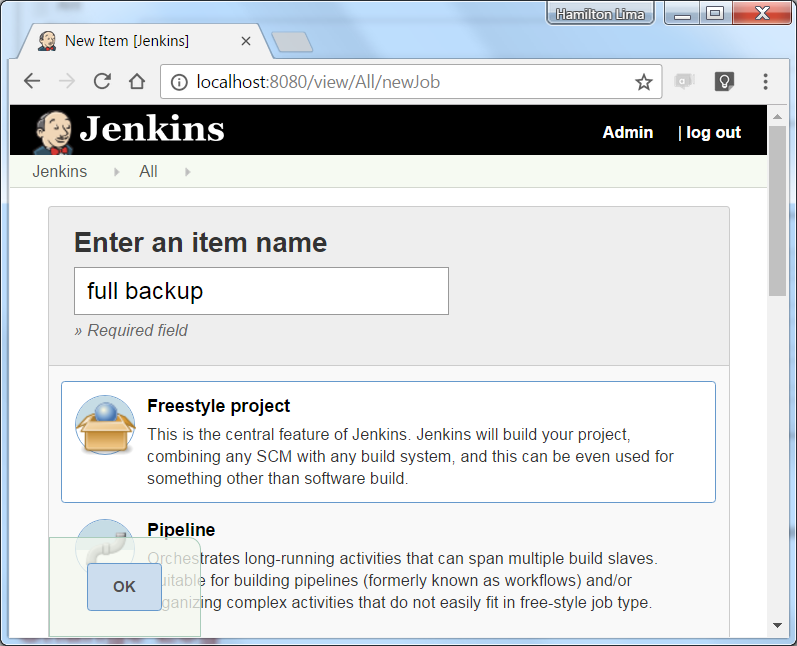
Task: Open a new browser tab
Action: pyautogui.click(x=292, y=42)
